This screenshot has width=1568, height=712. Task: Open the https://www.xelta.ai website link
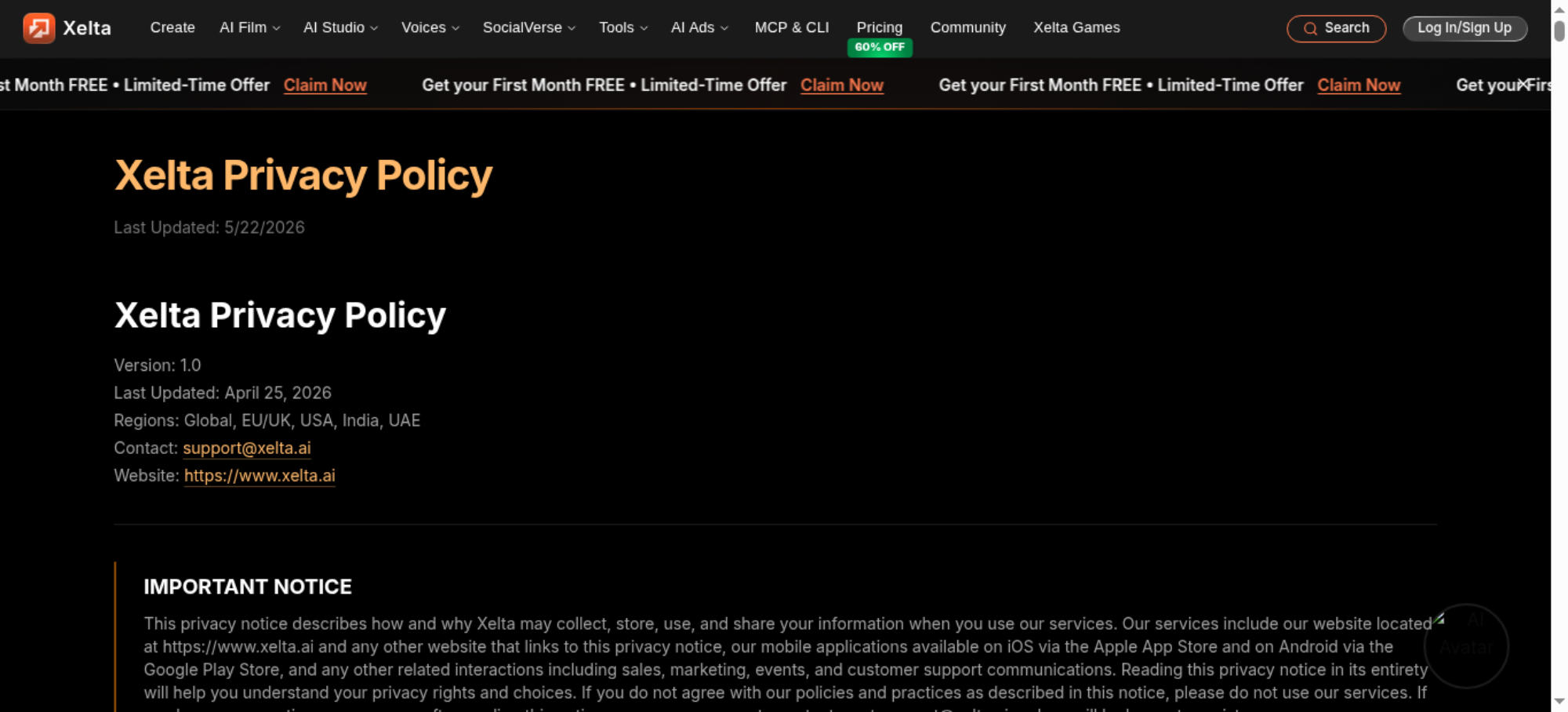pyautogui.click(x=260, y=475)
